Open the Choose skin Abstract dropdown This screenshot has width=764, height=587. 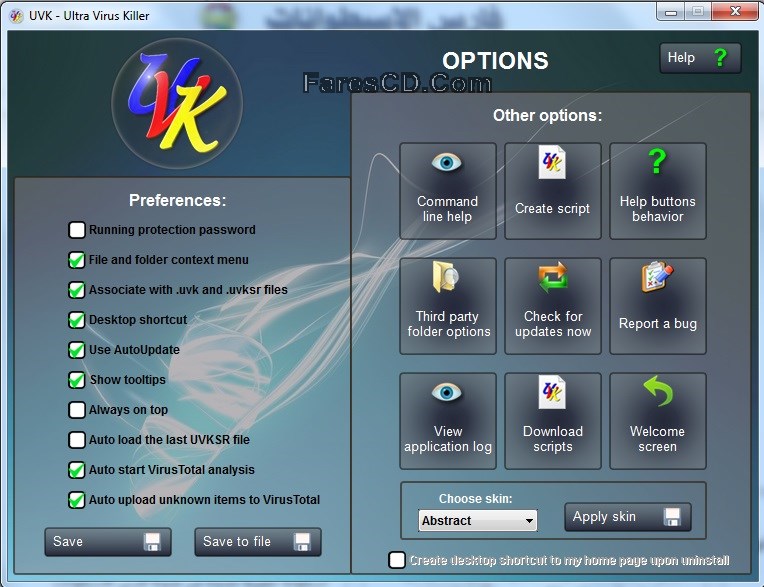point(478,521)
